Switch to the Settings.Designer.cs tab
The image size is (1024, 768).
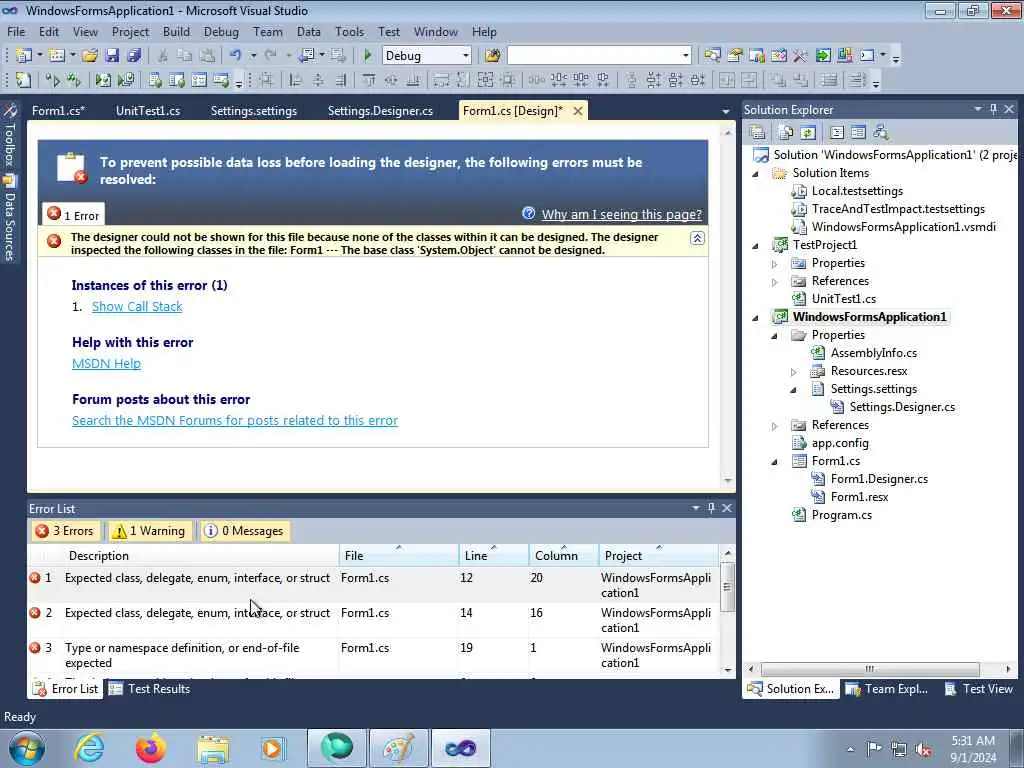[x=380, y=111]
